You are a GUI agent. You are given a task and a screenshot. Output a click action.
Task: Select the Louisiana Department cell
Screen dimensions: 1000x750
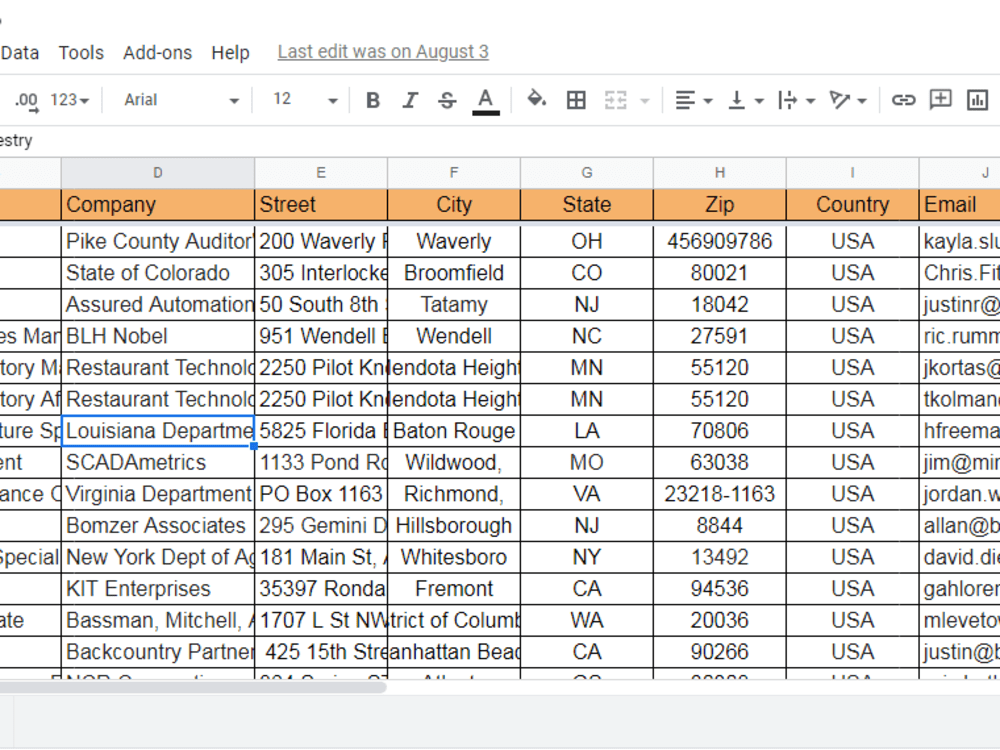coord(158,431)
